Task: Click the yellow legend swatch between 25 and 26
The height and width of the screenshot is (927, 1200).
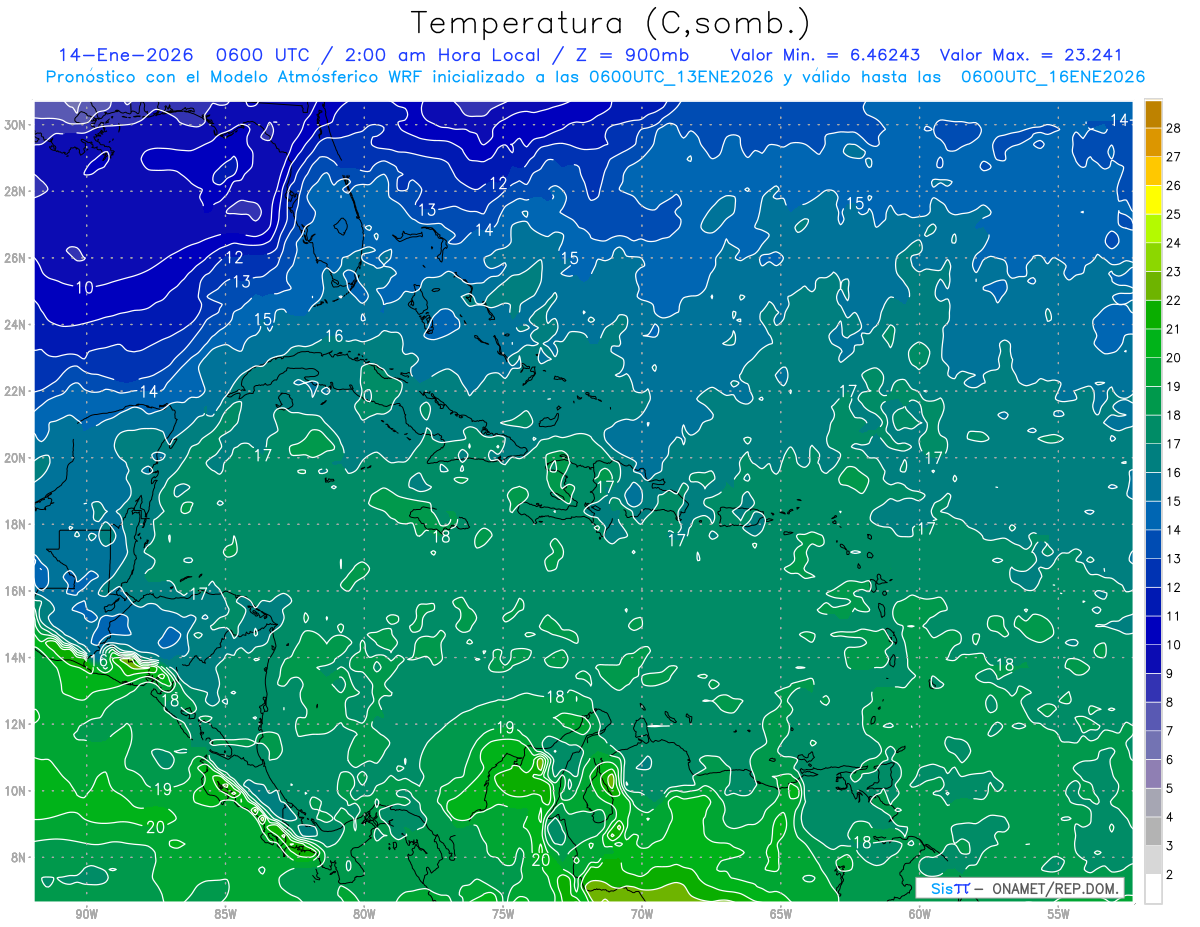Action: click(1153, 199)
